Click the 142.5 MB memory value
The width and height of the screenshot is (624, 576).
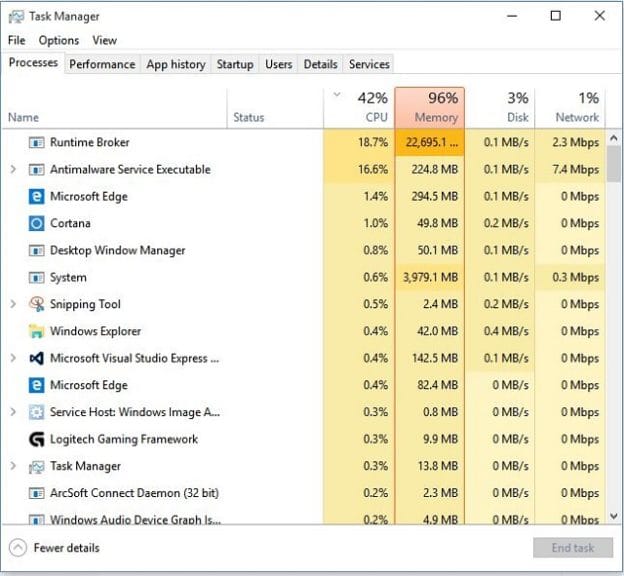pyautogui.click(x=435, y=358)
